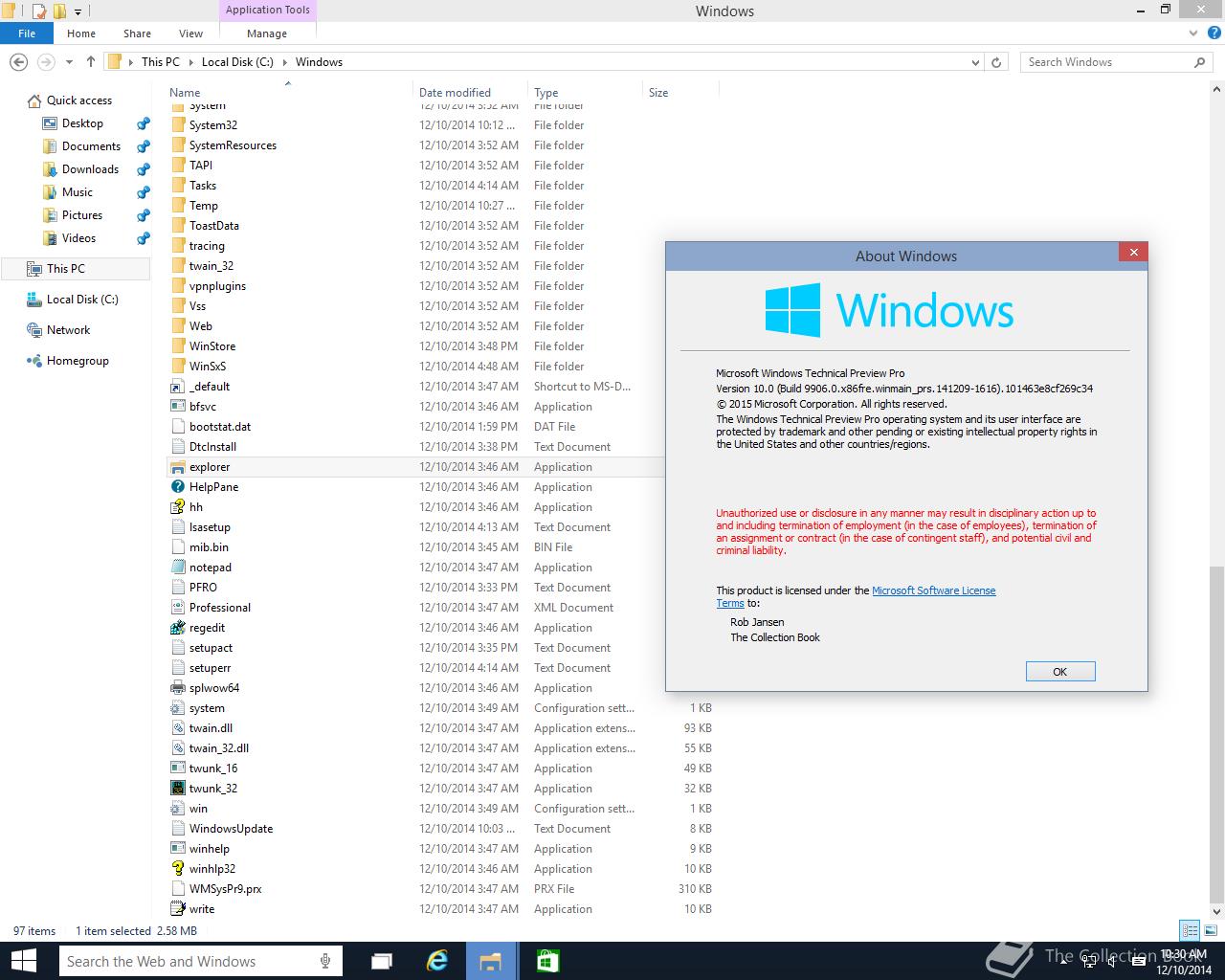Select Quick access in navigation pane
This screenshot has height=980, width=1225.
click(x=79, y=100)
